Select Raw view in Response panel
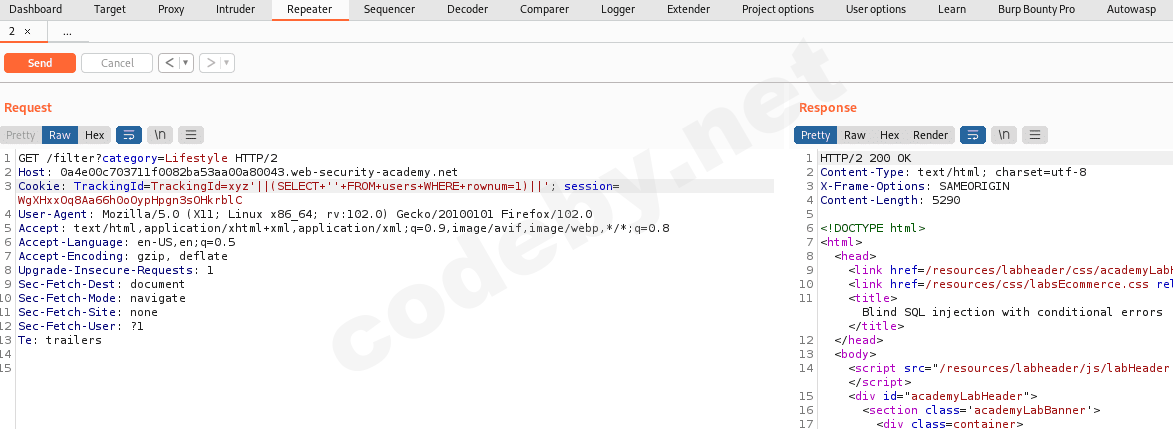This screenshot has width=1173, height=429. pyautogui.click(x=855, y=135)
